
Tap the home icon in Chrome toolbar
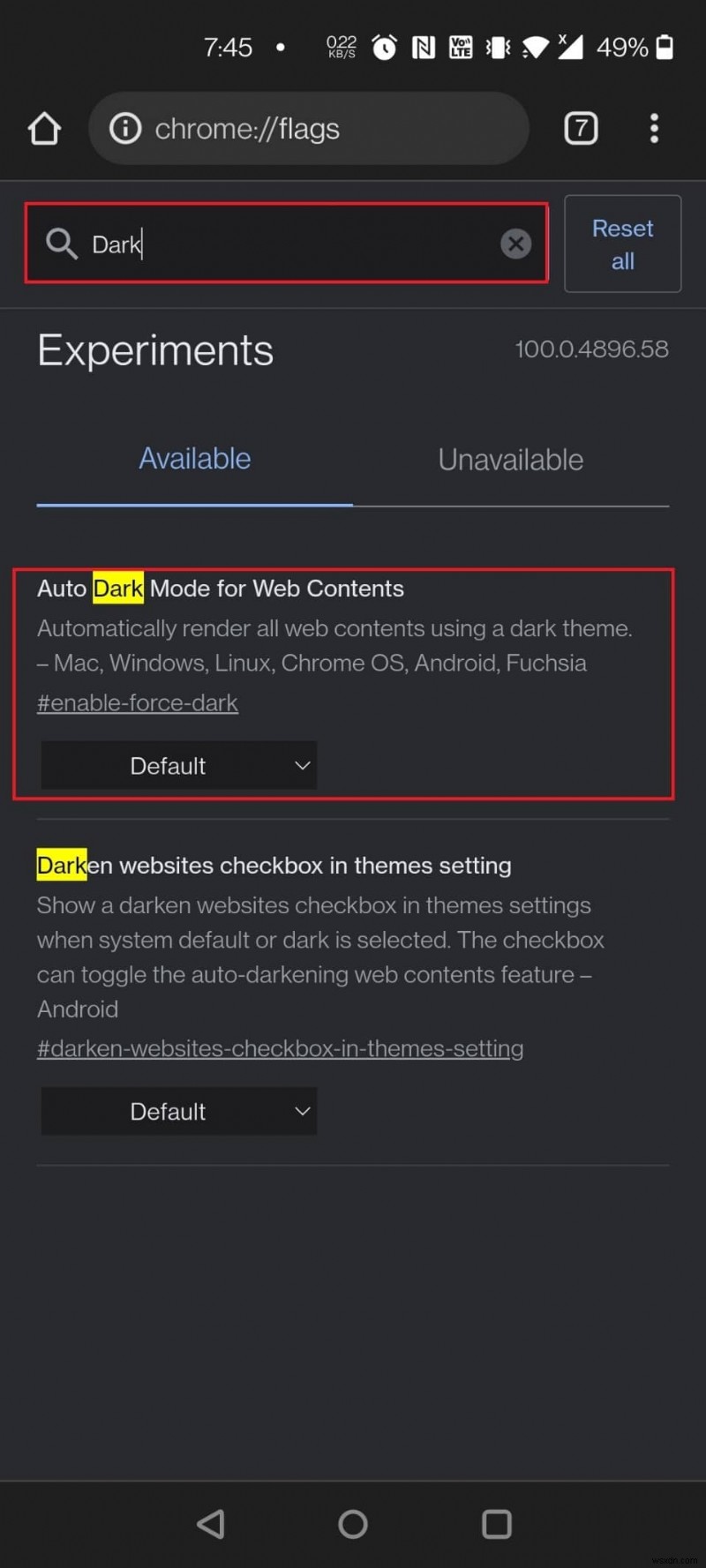44,128
